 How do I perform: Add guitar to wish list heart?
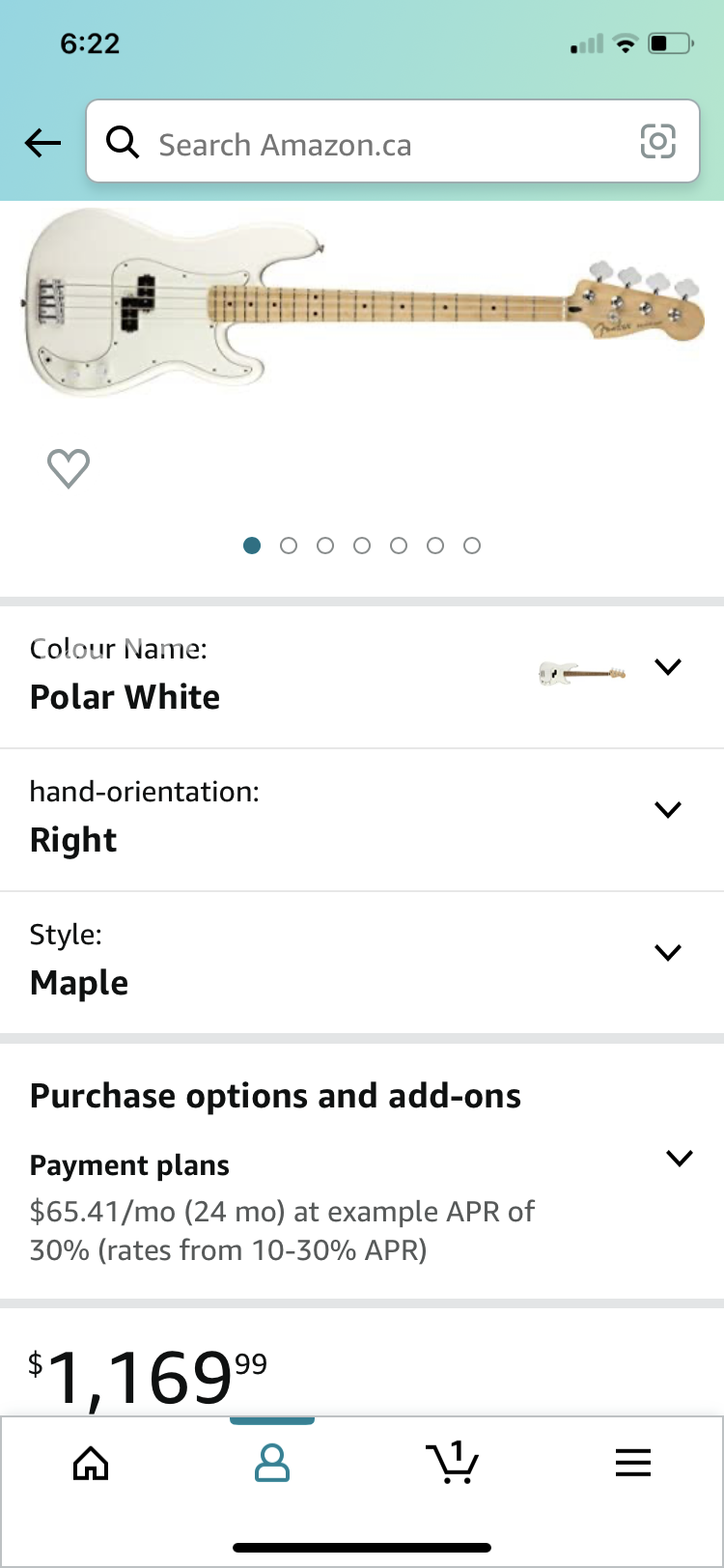(69, 469)
